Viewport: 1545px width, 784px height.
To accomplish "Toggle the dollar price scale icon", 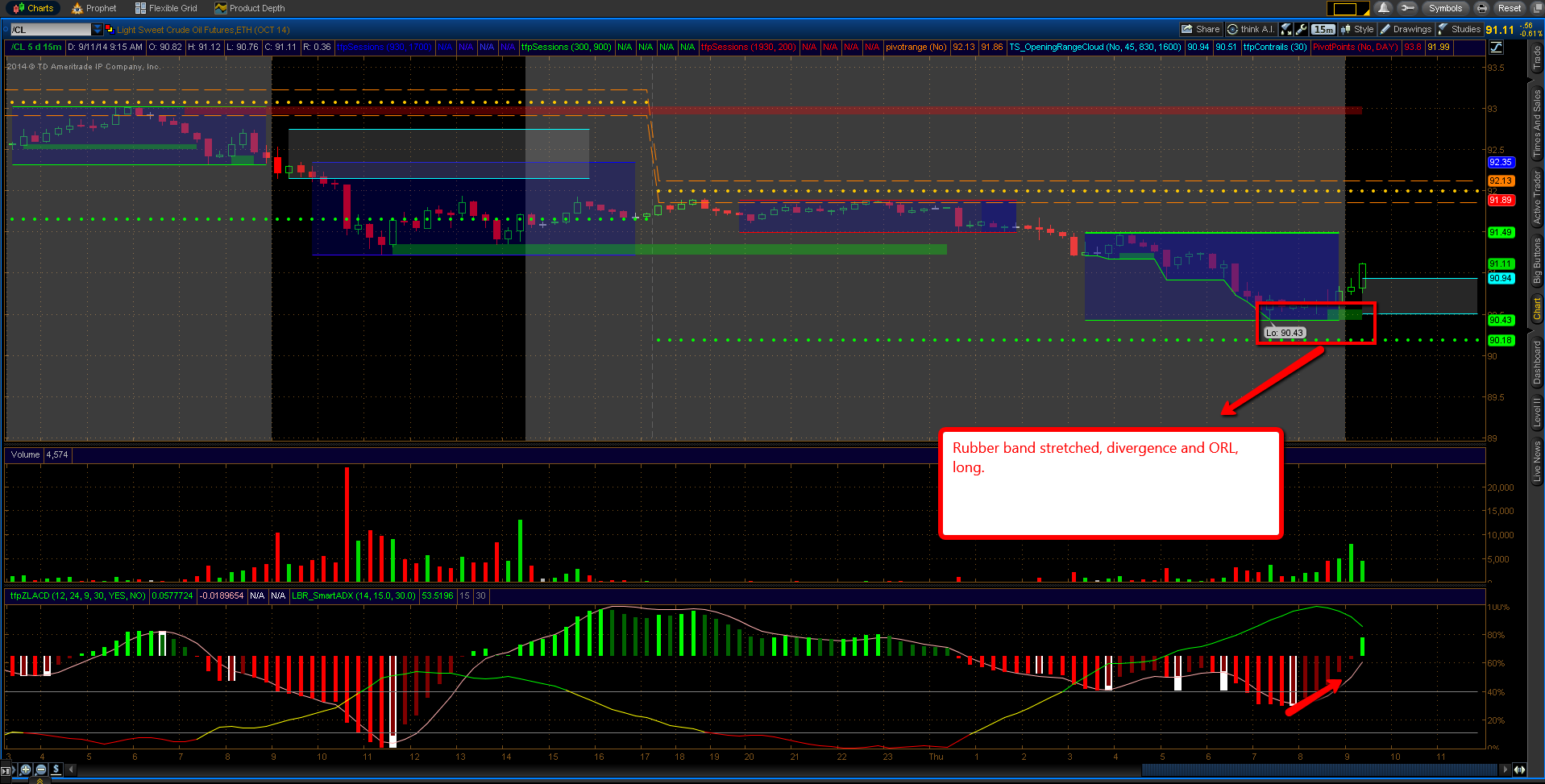I will click(x=56, y=769).
